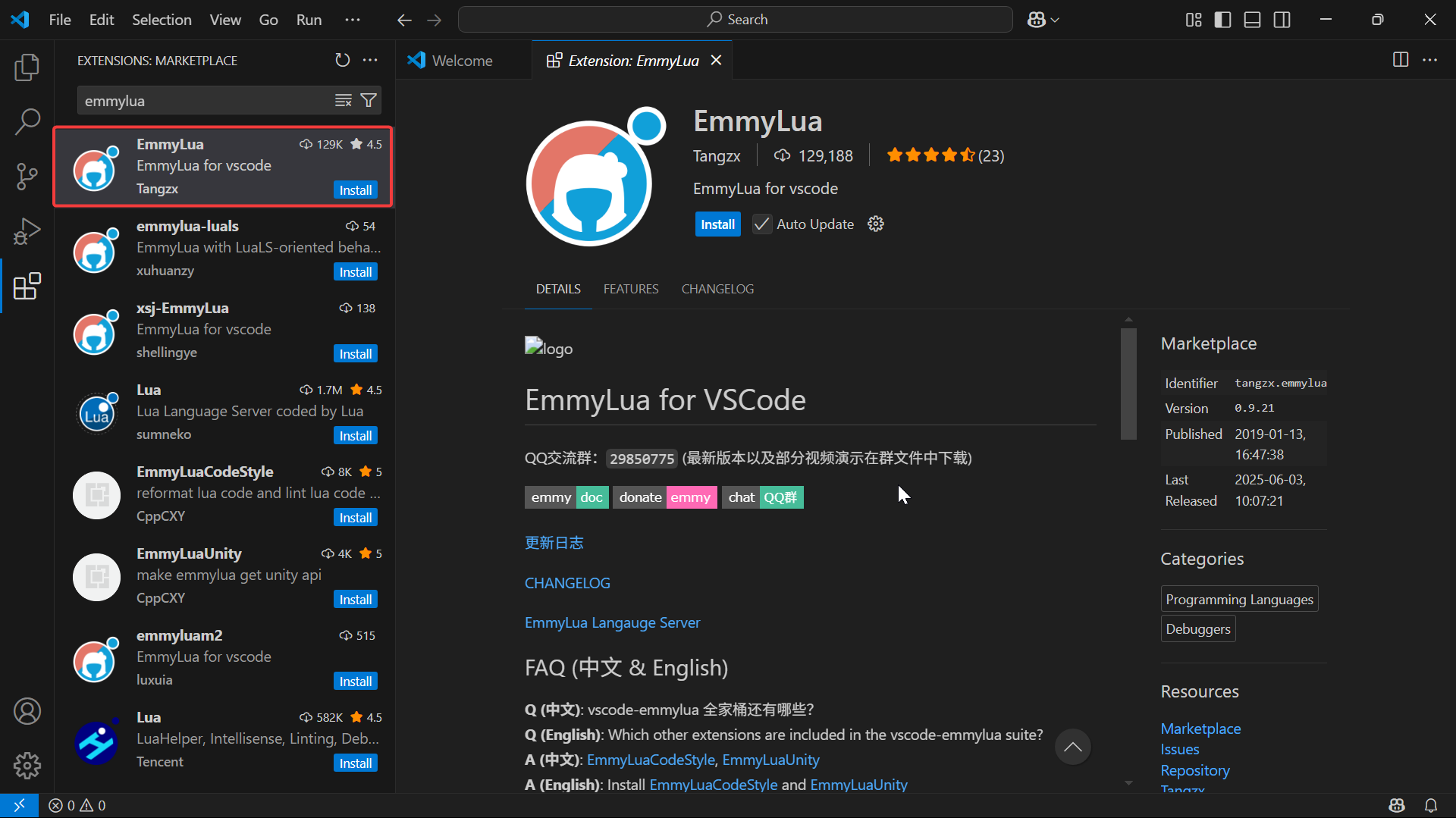The image size is (1456, 818).
Task: Expand the overflow menu in menu bar
Action: click(353, 20)
